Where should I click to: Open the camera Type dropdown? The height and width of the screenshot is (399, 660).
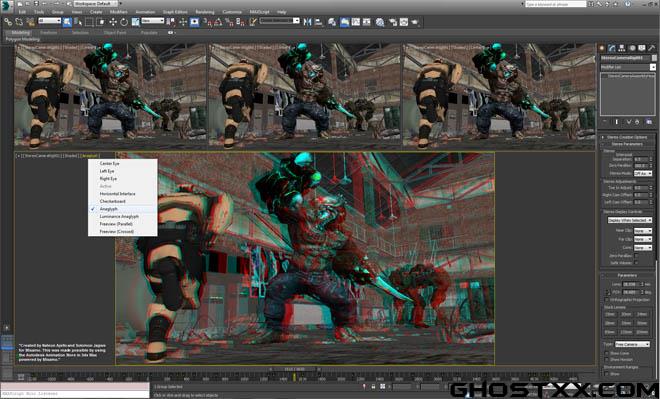coord(633,344)
